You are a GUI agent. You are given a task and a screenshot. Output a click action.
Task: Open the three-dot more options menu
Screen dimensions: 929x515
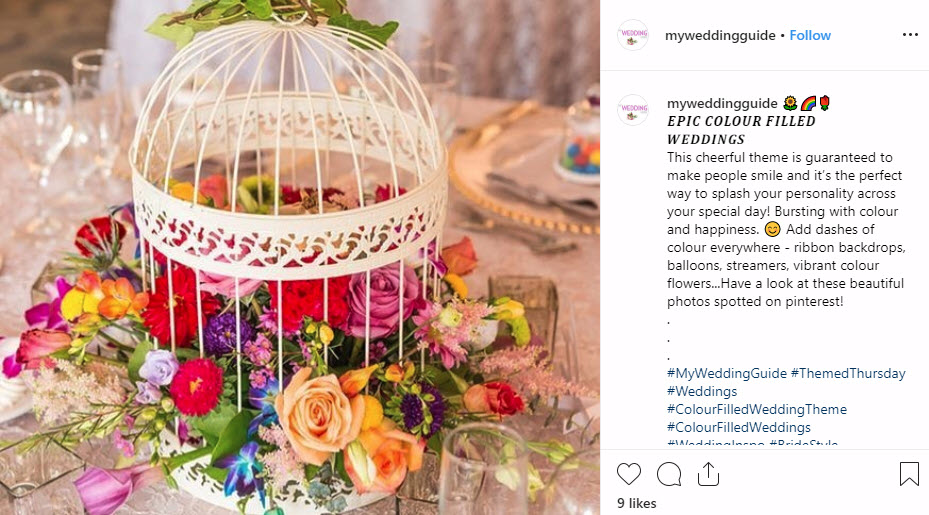pyautogui.click(x=910, y=35)
